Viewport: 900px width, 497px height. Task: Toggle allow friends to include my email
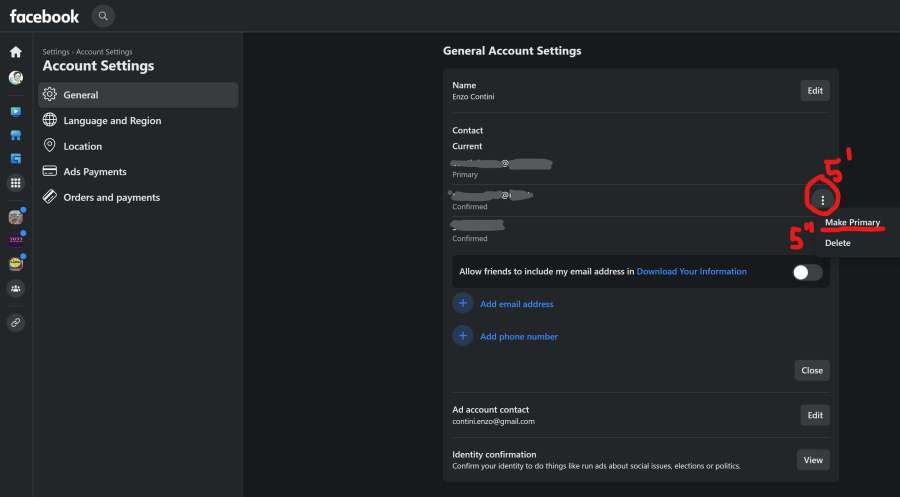807,272
